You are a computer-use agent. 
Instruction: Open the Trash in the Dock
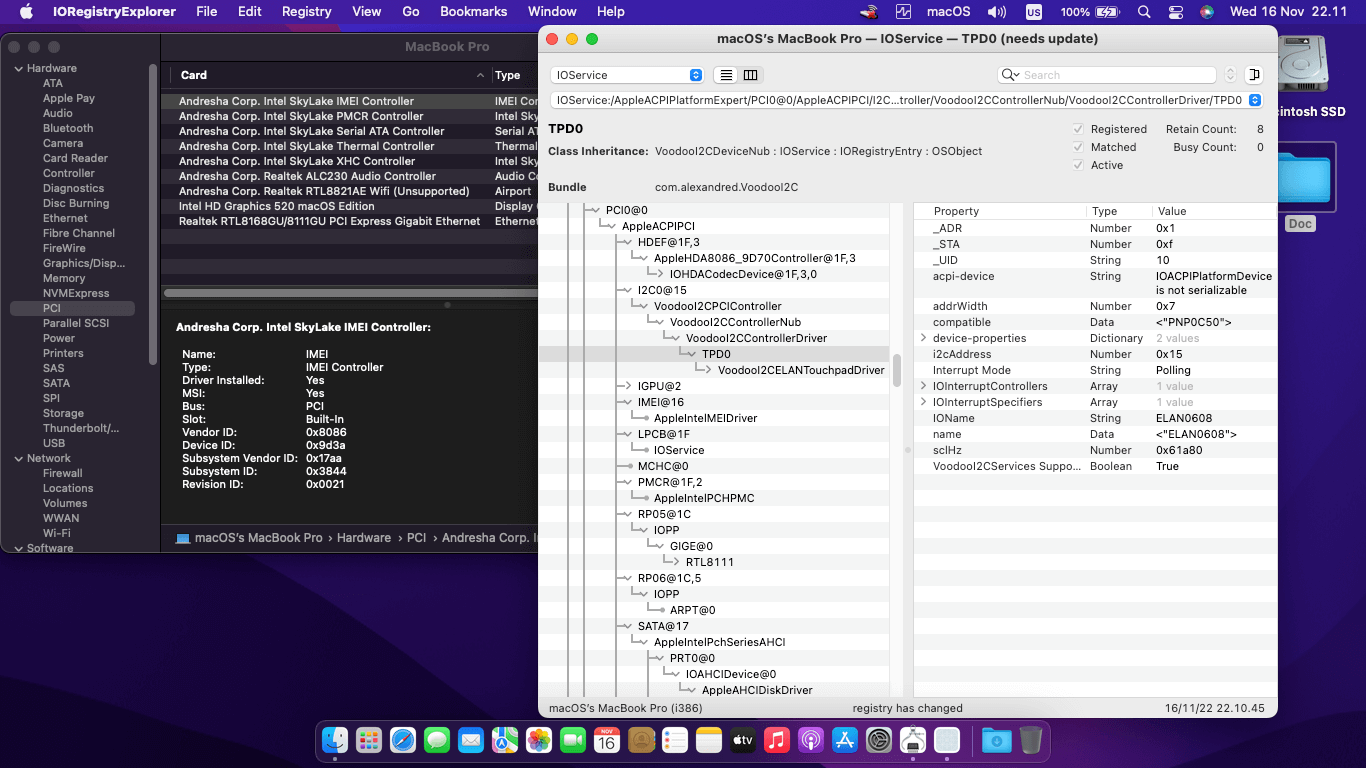[x=1031, y=740]
